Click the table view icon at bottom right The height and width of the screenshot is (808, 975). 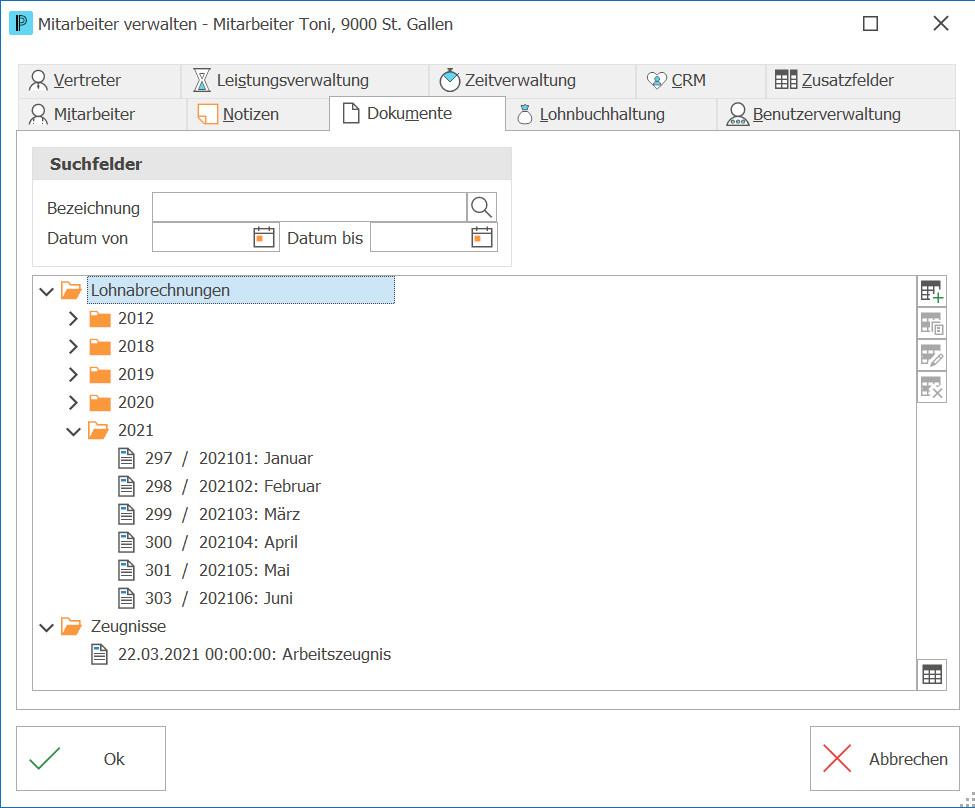pos(931,674)
